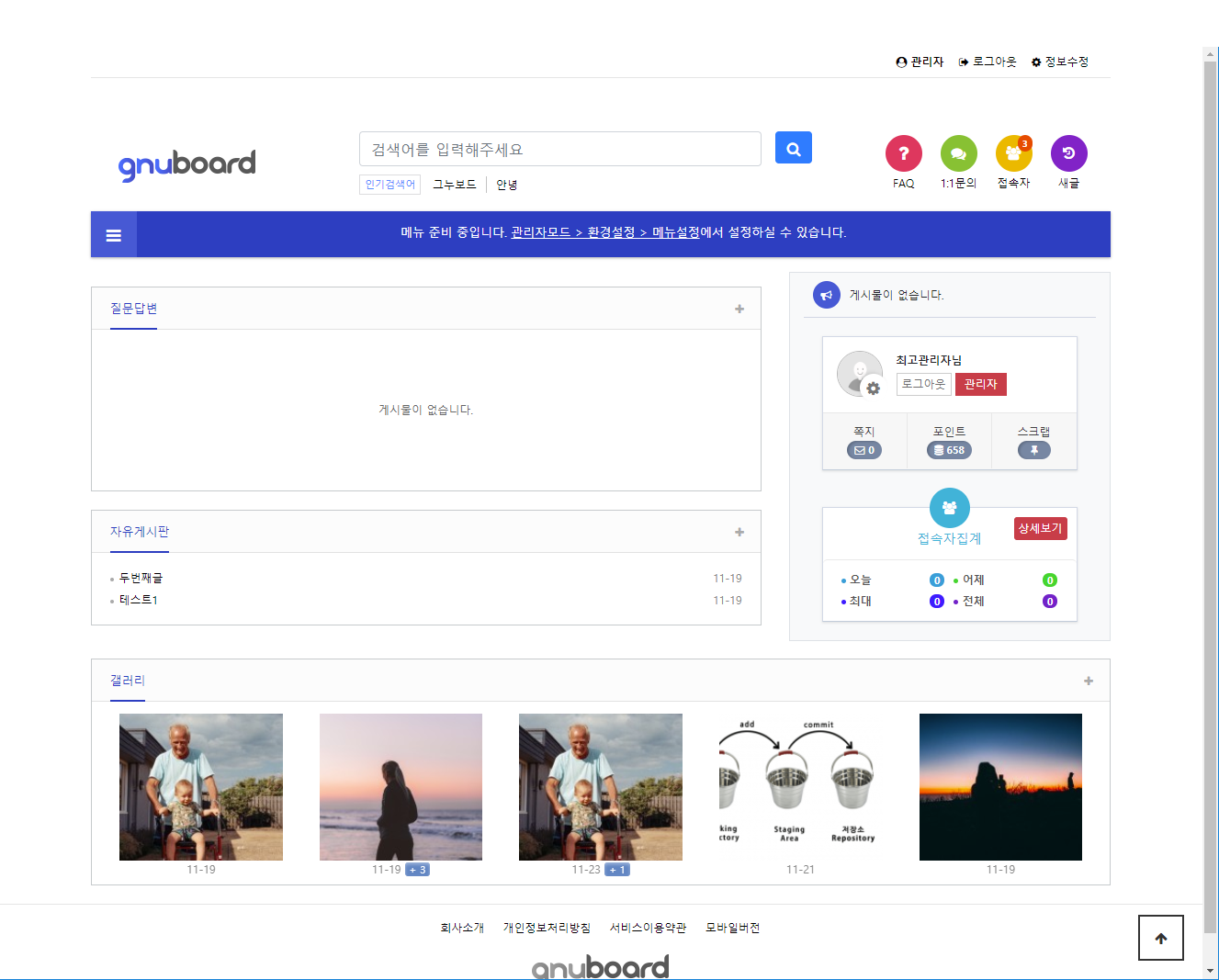1219x980 pixels.
Task: Open the 1:1 inquiry chat icon
Action: [958, 153]
